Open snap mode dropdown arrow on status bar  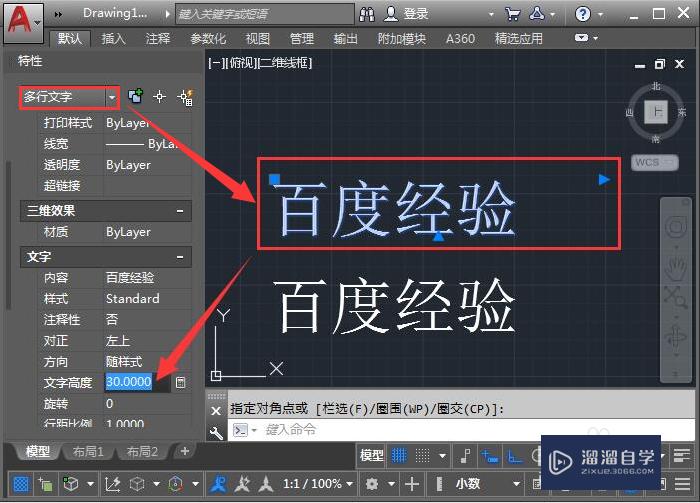click(442, 456)
